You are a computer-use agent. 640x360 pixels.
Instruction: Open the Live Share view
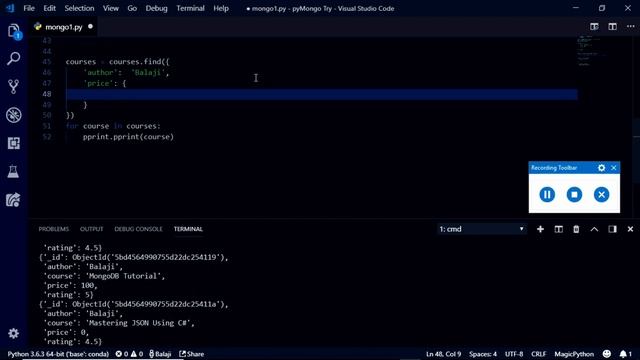[13, 200]
